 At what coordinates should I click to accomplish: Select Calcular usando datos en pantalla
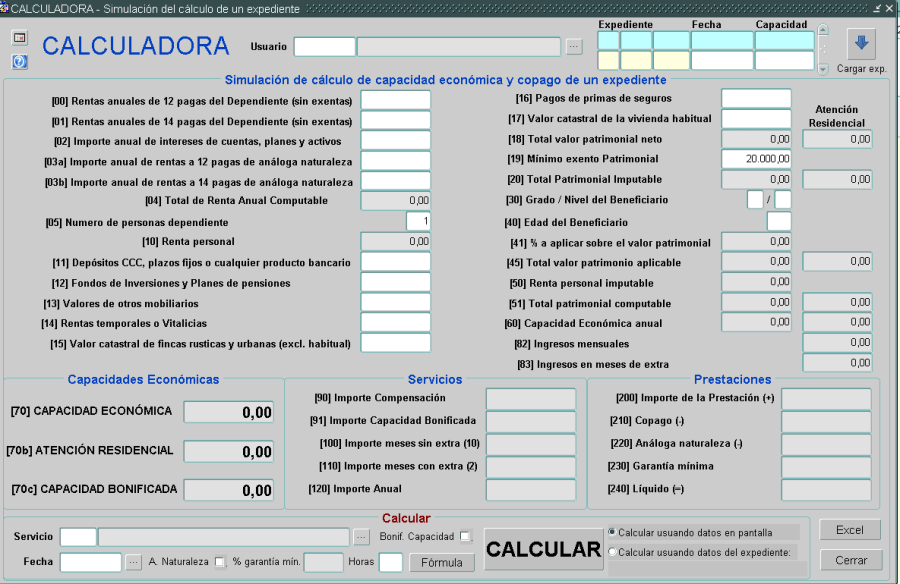(x=612, y=532)
